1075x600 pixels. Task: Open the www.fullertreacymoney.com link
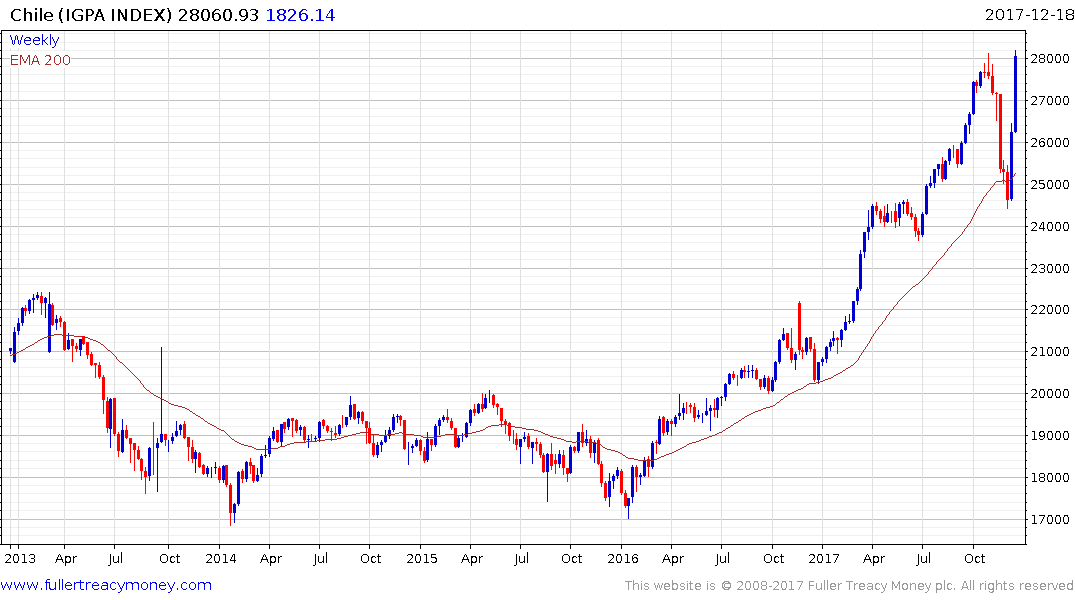pyautogui.click(x=106, y=585)
